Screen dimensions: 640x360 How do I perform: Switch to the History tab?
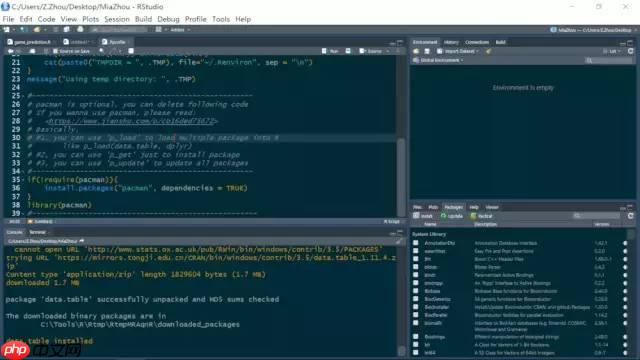451,42
